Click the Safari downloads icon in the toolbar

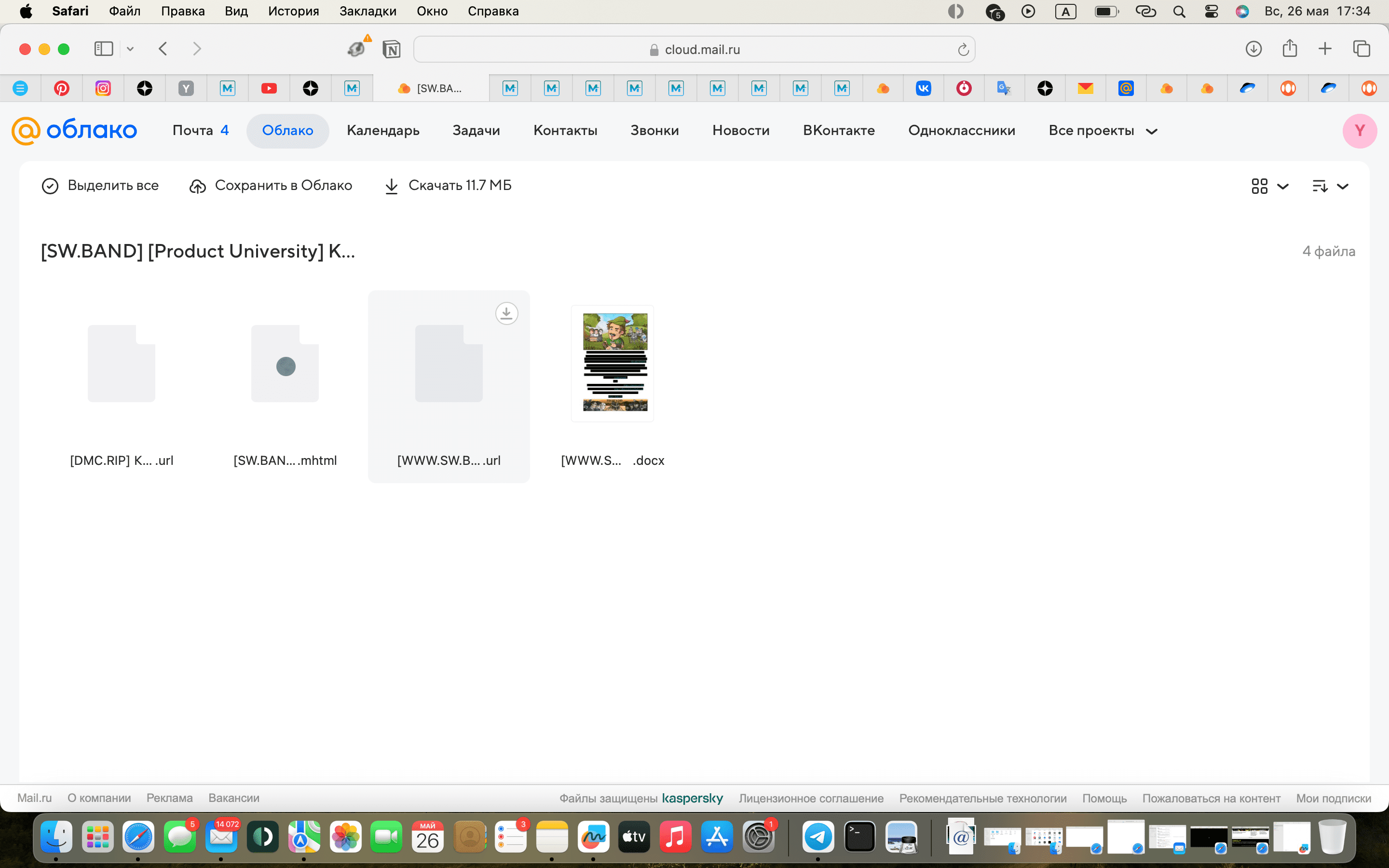pos(1253,49)
